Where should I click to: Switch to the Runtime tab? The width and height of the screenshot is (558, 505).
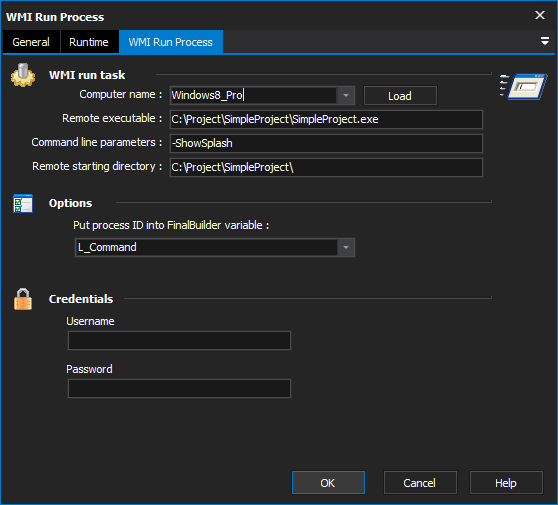point(89,42)
